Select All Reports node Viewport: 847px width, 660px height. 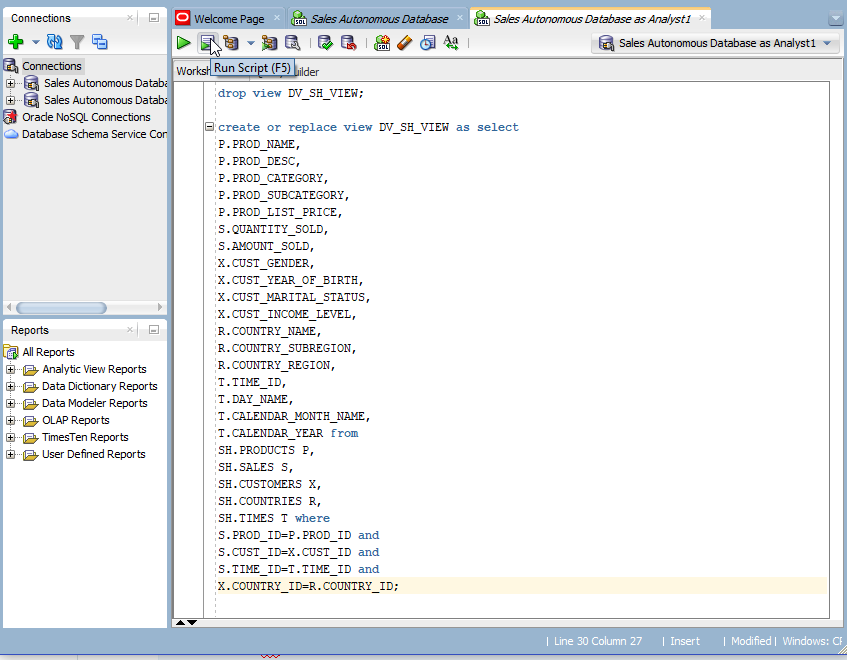point(48,352)
